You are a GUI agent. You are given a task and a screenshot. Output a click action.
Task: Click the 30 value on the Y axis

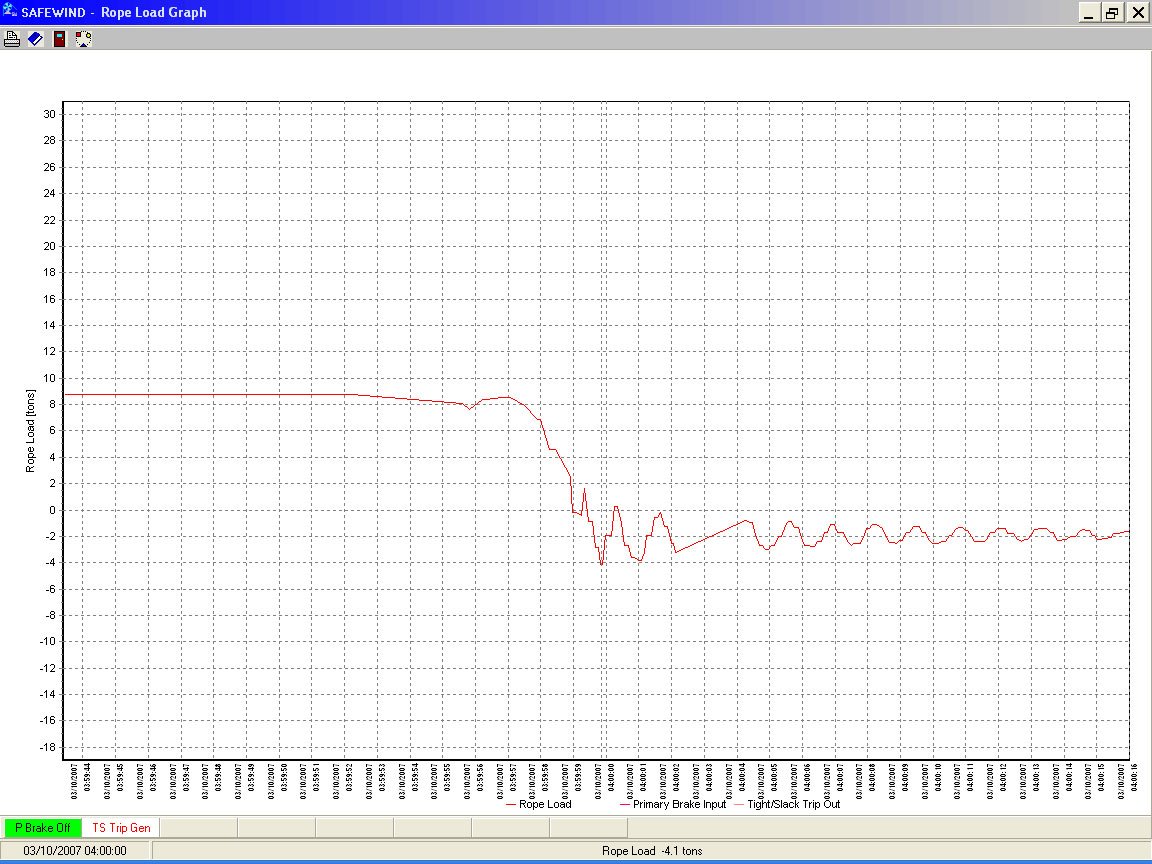point(48,114)
